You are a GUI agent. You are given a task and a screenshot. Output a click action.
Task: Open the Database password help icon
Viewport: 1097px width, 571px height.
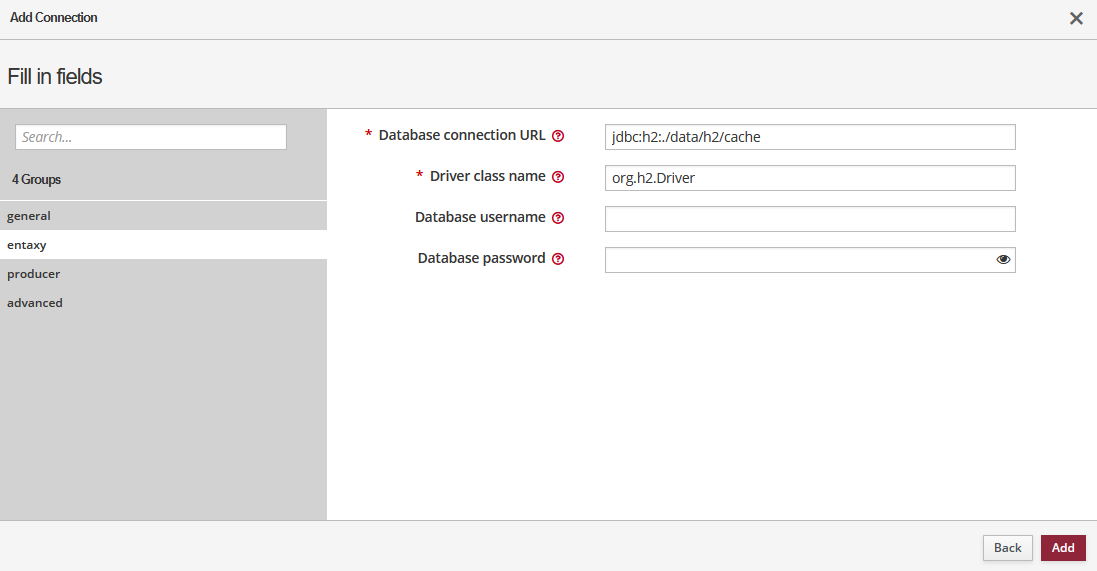click(558, 259)
